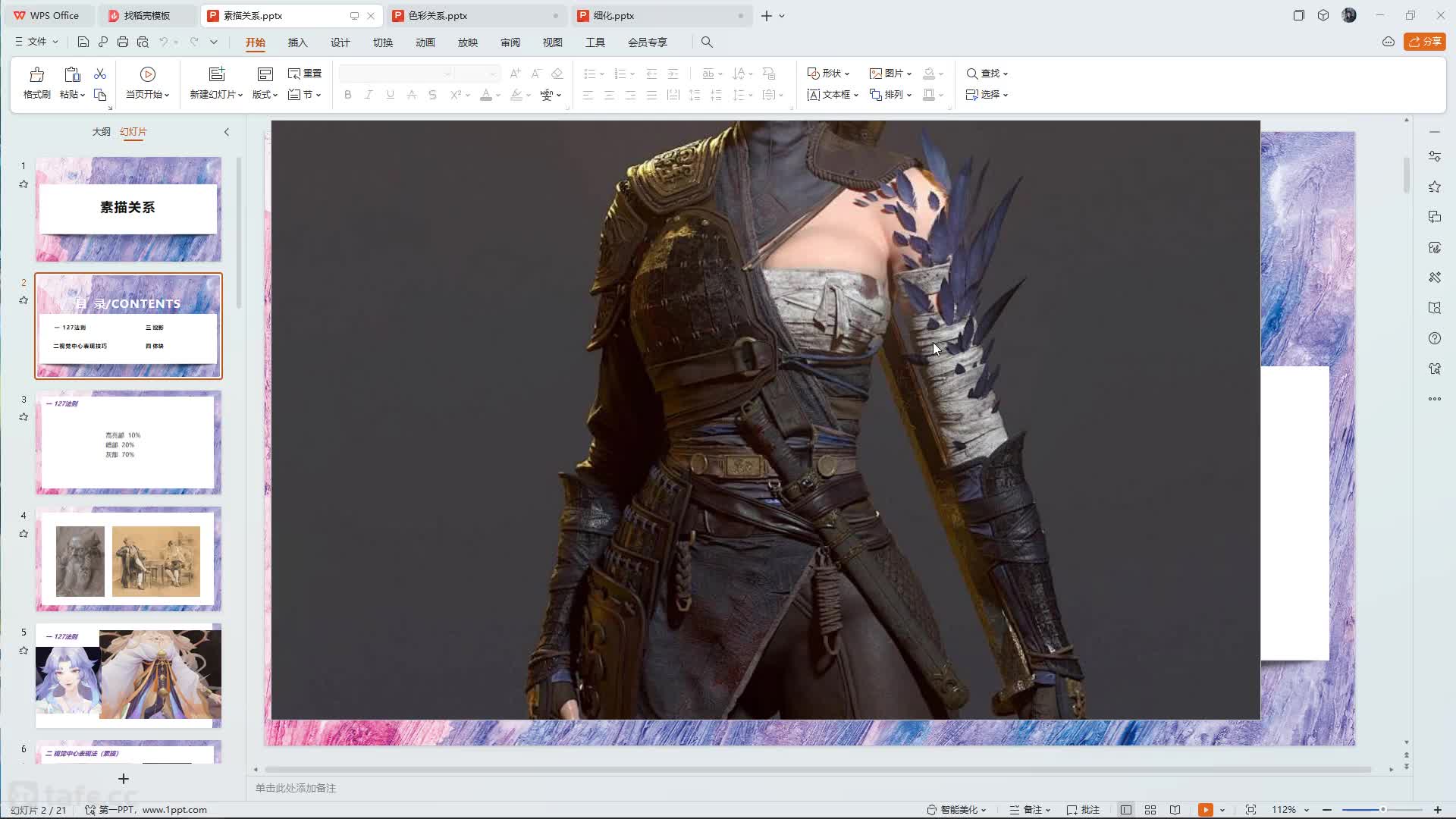Open the Review (审阅) ribbon tab
Image resolution: width=1456 pixels, height=819 pixels.
pyautogui.click(x=510, y=42)
